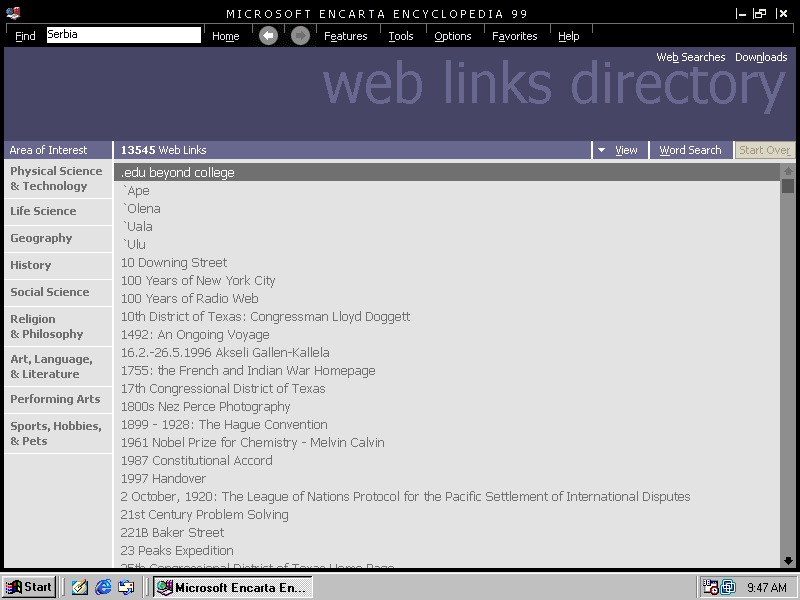Open the Tools menu

tap(401, 36)
